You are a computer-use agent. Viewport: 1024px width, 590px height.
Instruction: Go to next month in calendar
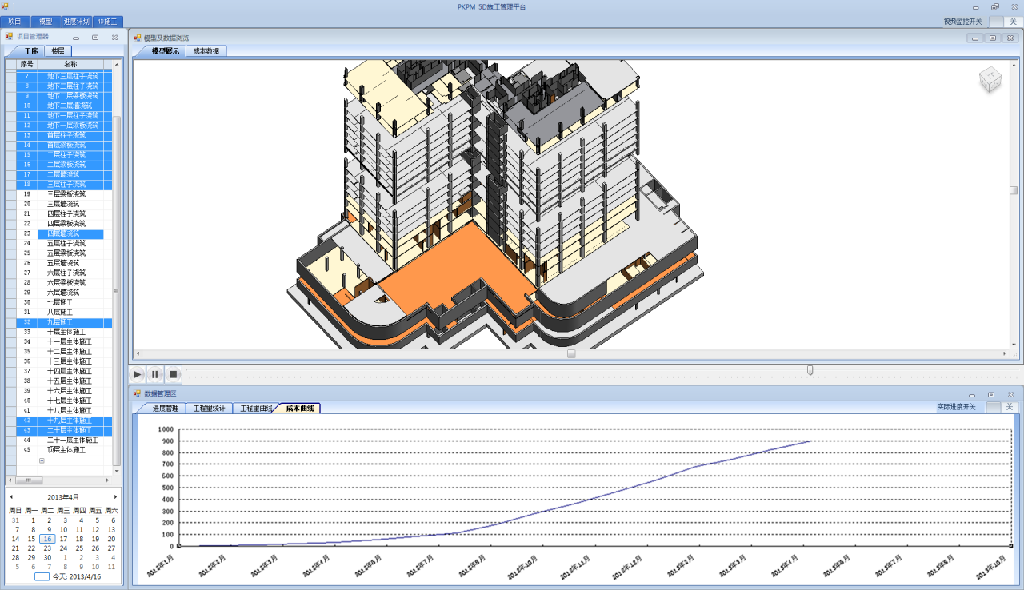click(115, 497)
